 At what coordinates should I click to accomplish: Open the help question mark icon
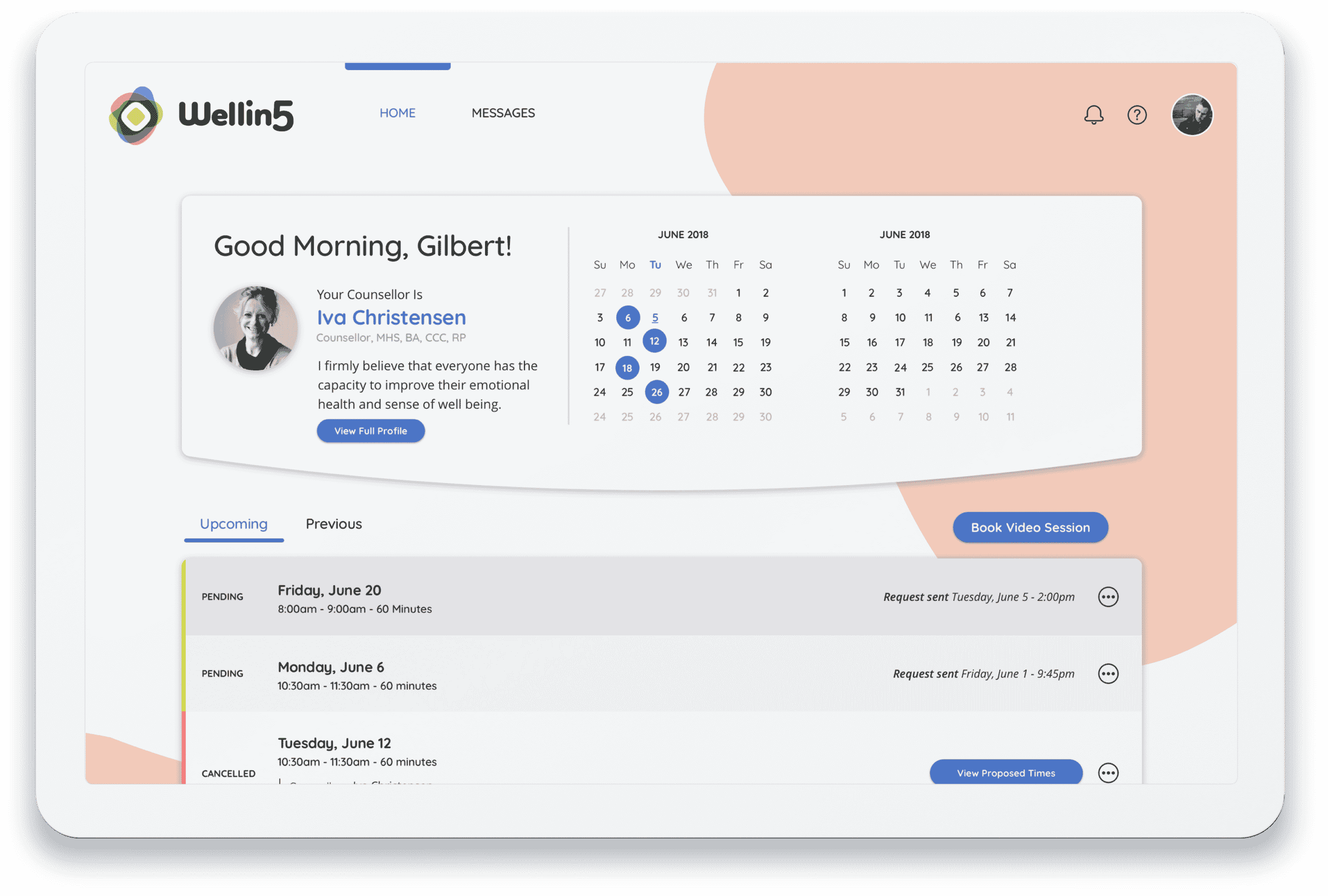pos(1136,115)
